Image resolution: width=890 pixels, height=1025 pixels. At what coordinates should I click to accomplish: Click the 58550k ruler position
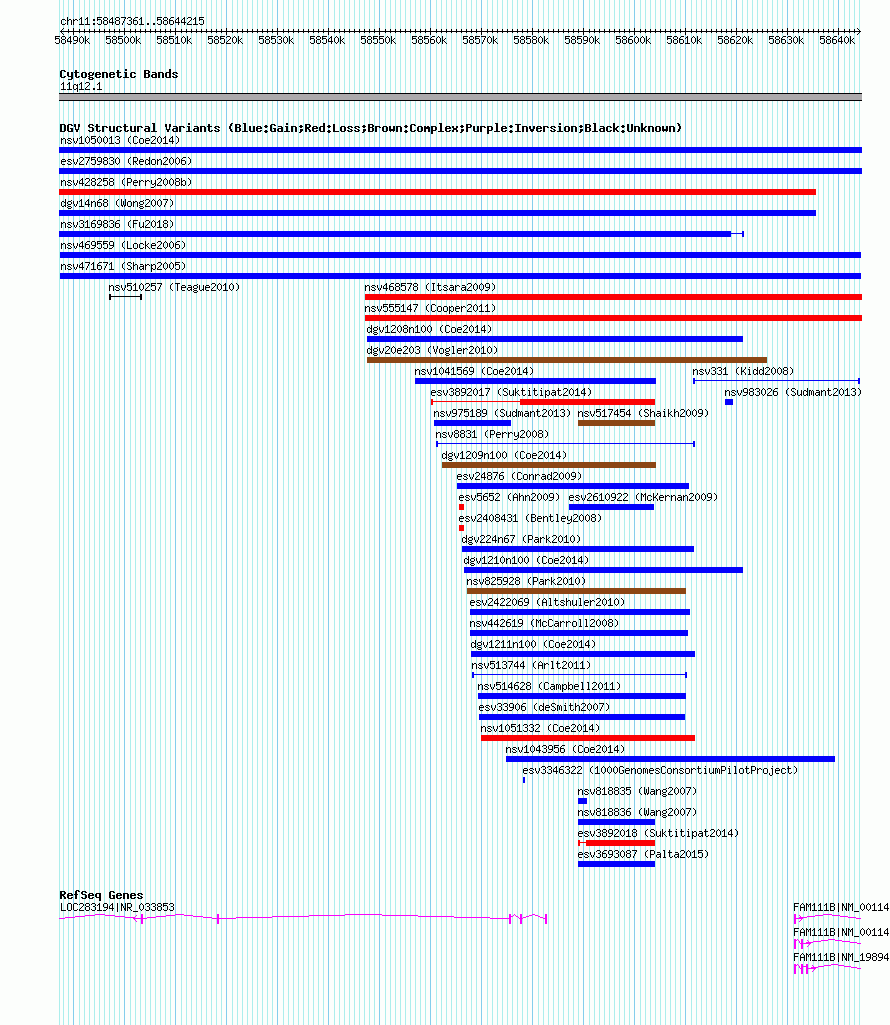[378, 40]
